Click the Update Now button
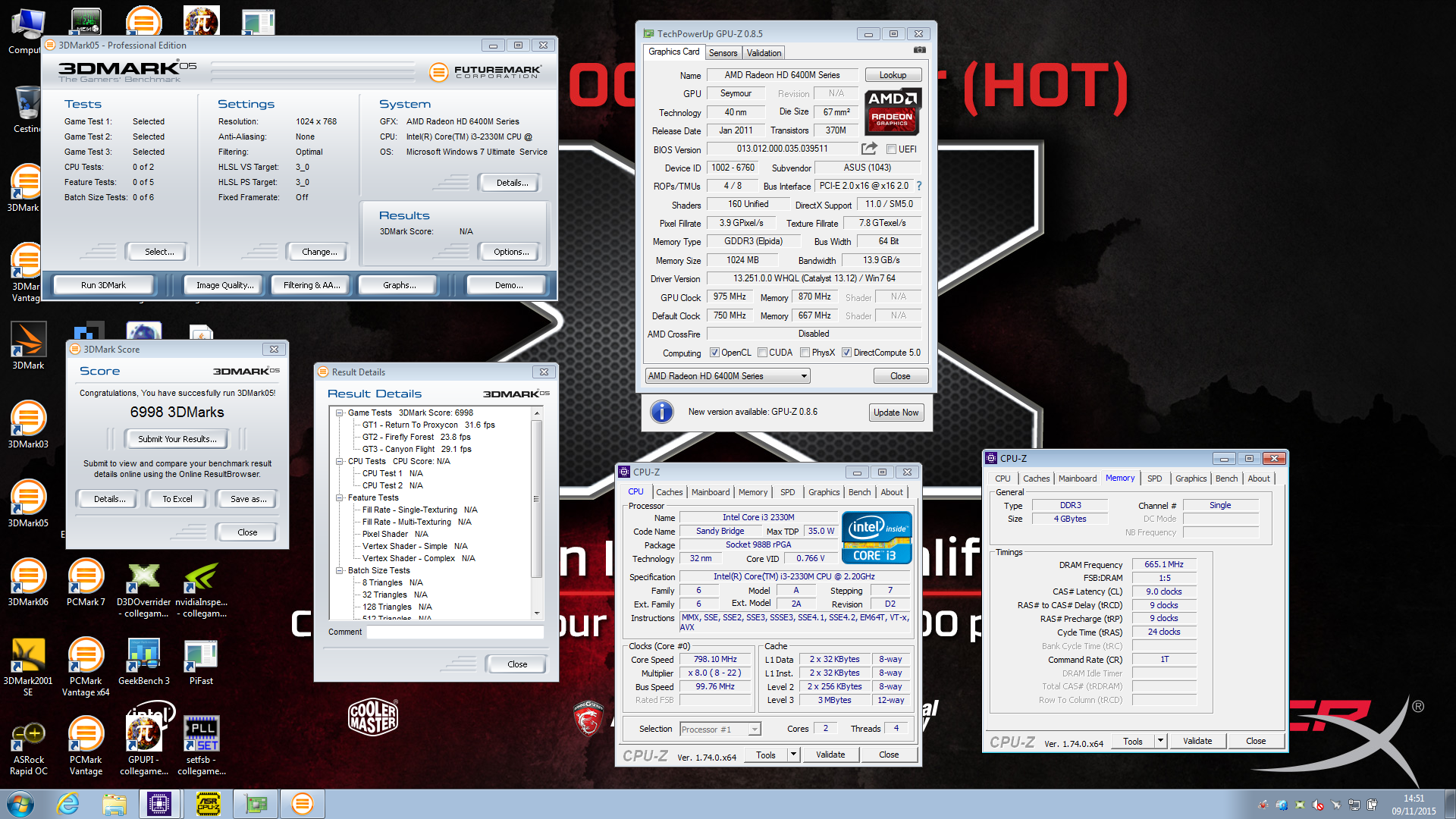 tap(896, 413)
